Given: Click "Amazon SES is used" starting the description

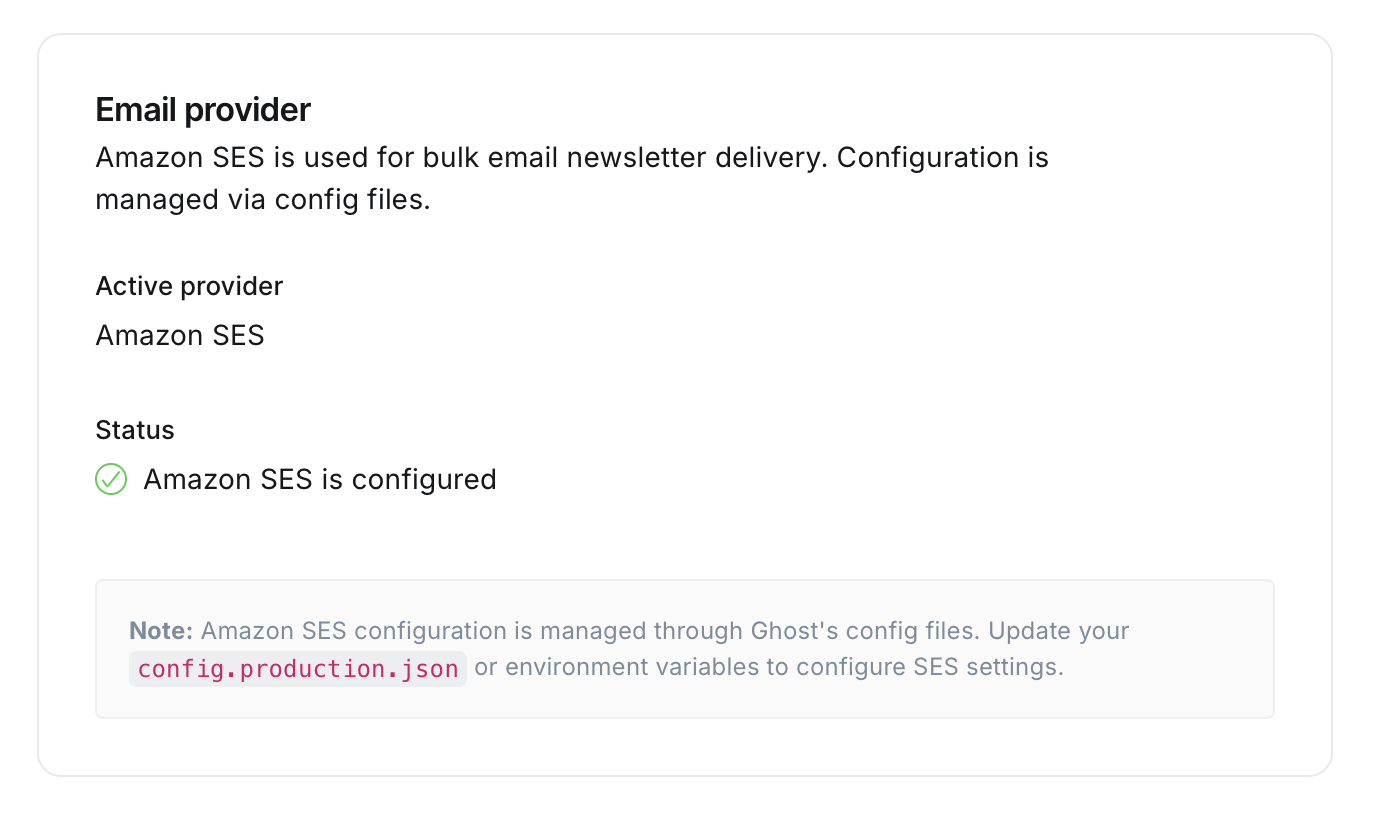Looking at the screenshot, I should [231, 158].
